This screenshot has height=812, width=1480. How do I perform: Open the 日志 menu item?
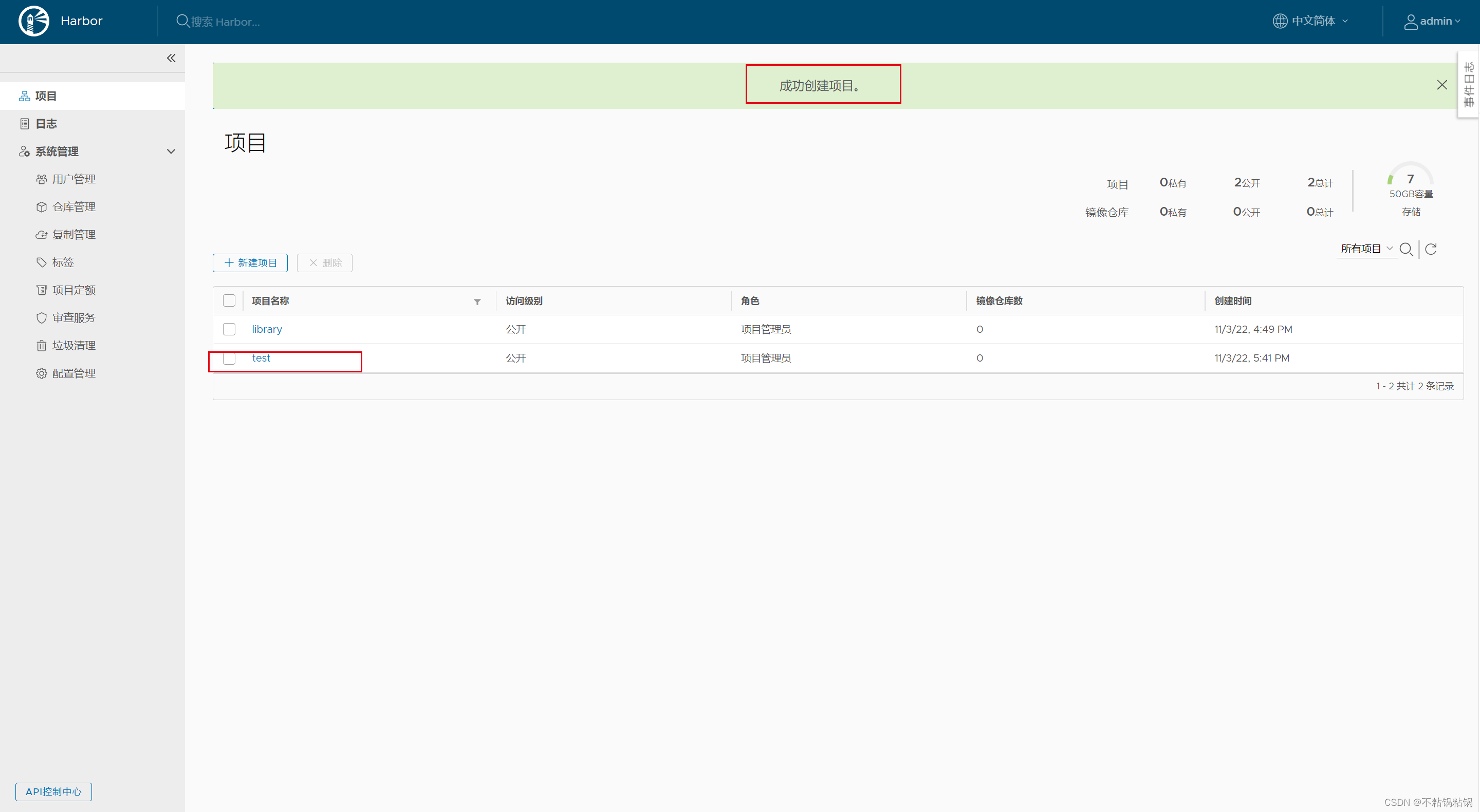click(46, 123)
